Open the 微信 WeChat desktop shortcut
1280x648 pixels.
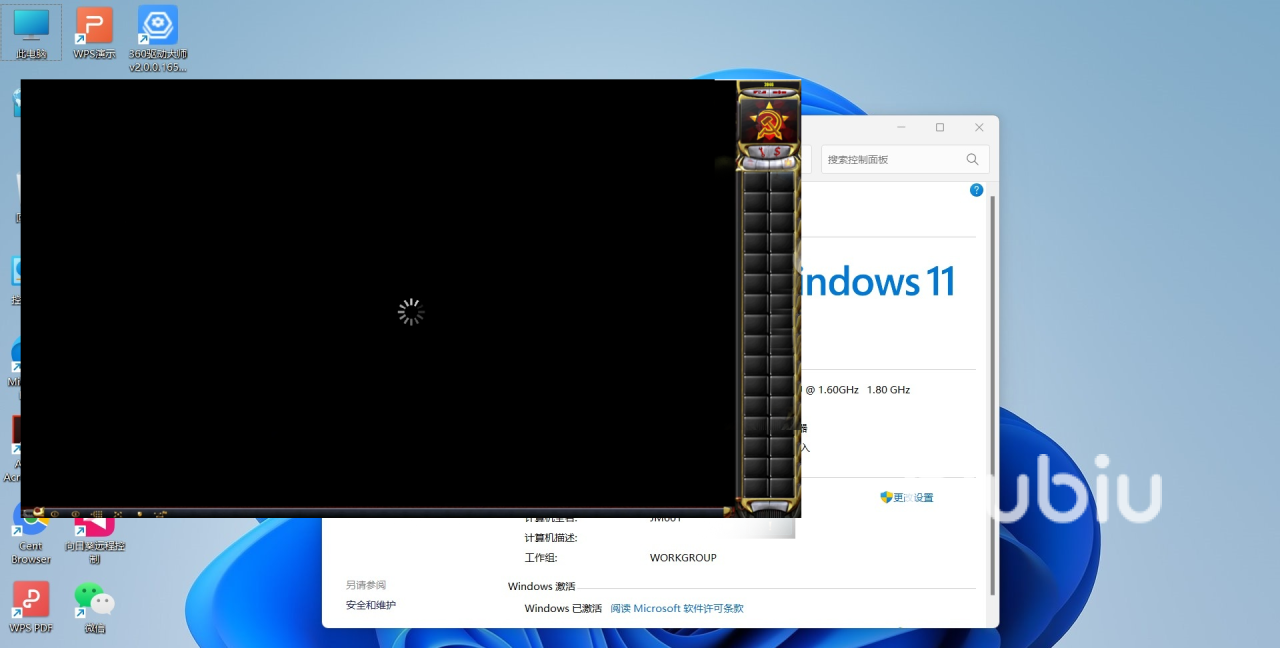94,601
